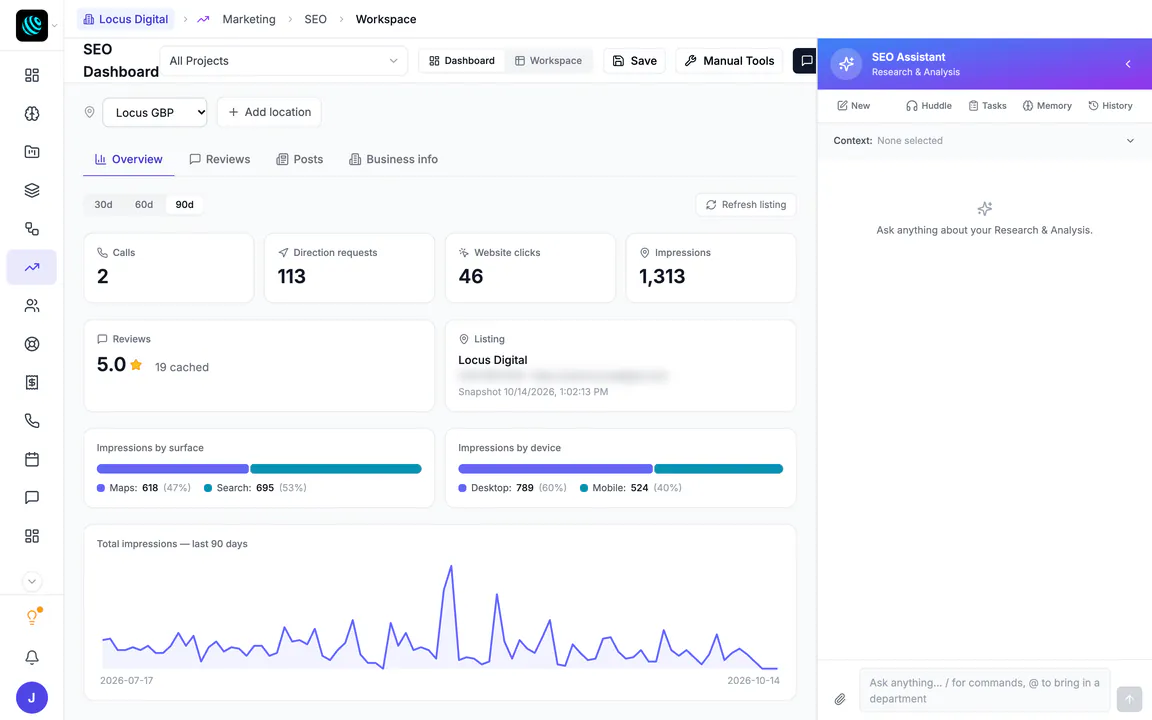Open the apps grid icon below chat
Viewport: 1152px width, 720px height.
[x=32, y=536]
